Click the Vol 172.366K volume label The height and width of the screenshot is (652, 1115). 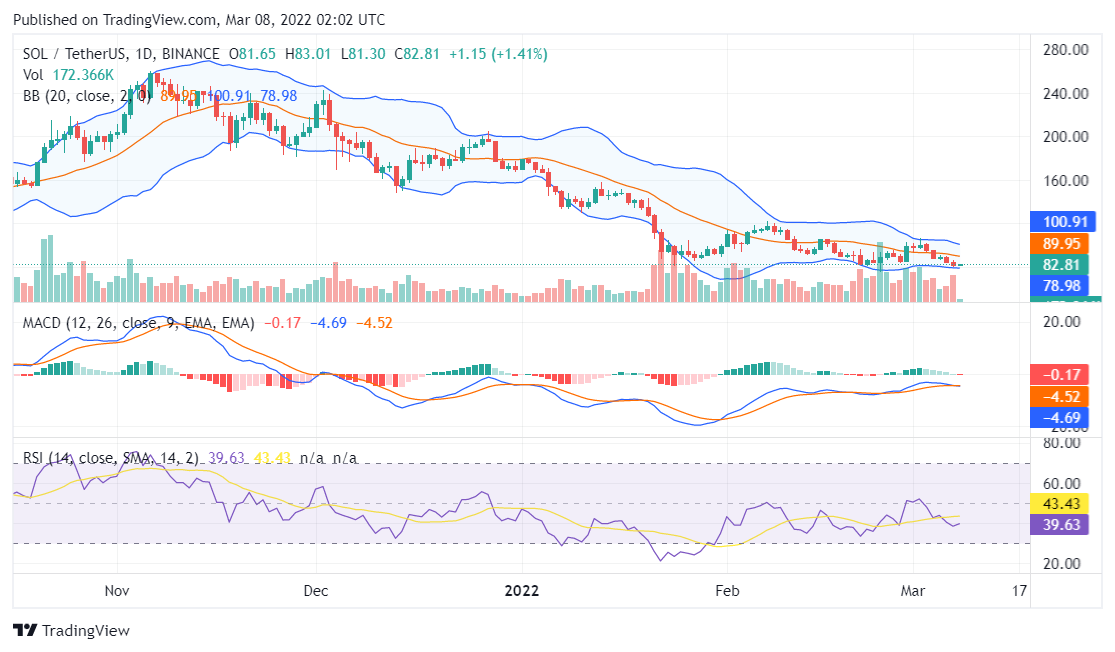click(68, 75)
